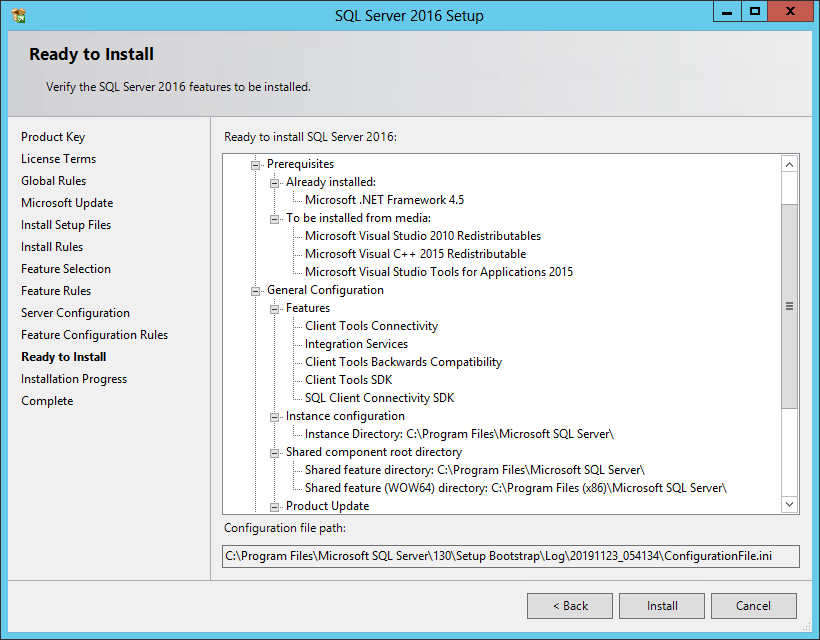Viewport: 820px width, 640px height.
Task: Select Integration Services feature
Action: tap(356, 344)
